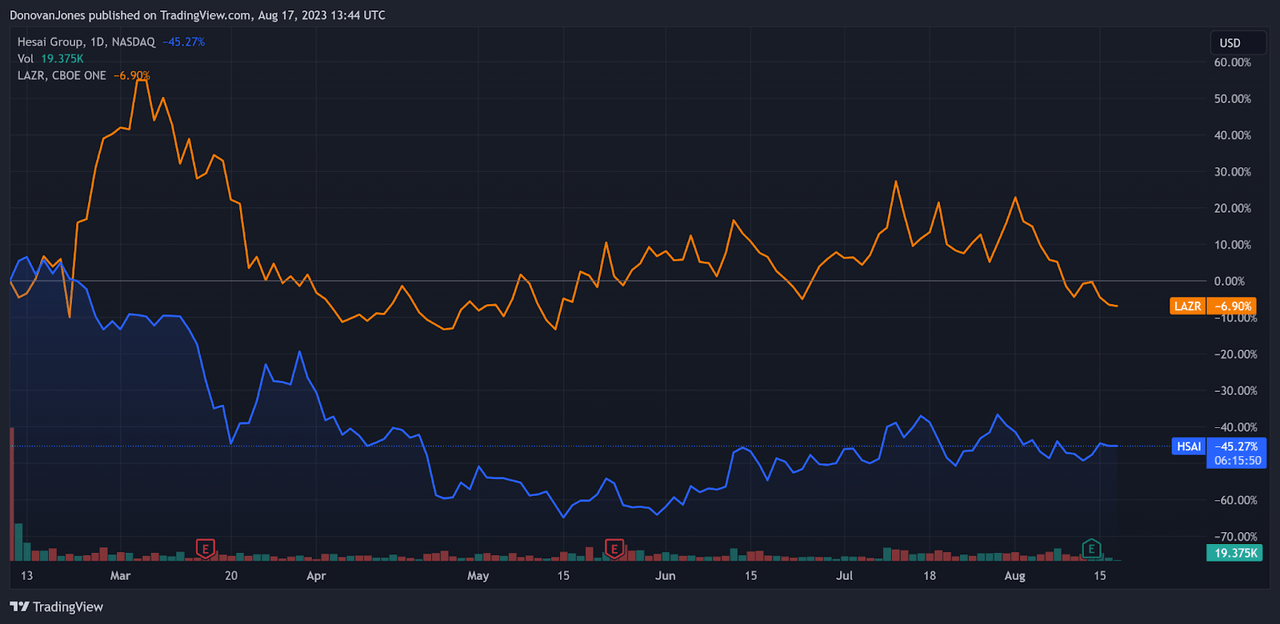
Task: Click the Jun label on the time axis
Action: 664,576
